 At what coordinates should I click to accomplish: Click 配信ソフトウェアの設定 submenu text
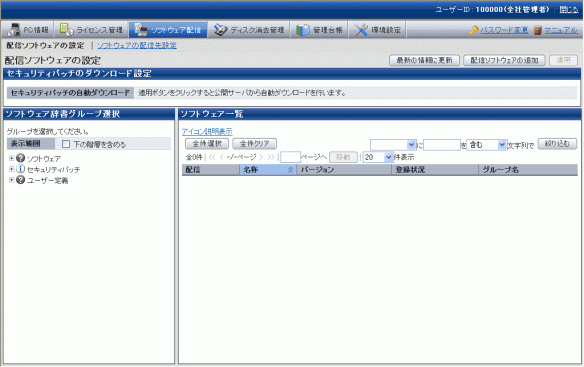coord(45,45)
